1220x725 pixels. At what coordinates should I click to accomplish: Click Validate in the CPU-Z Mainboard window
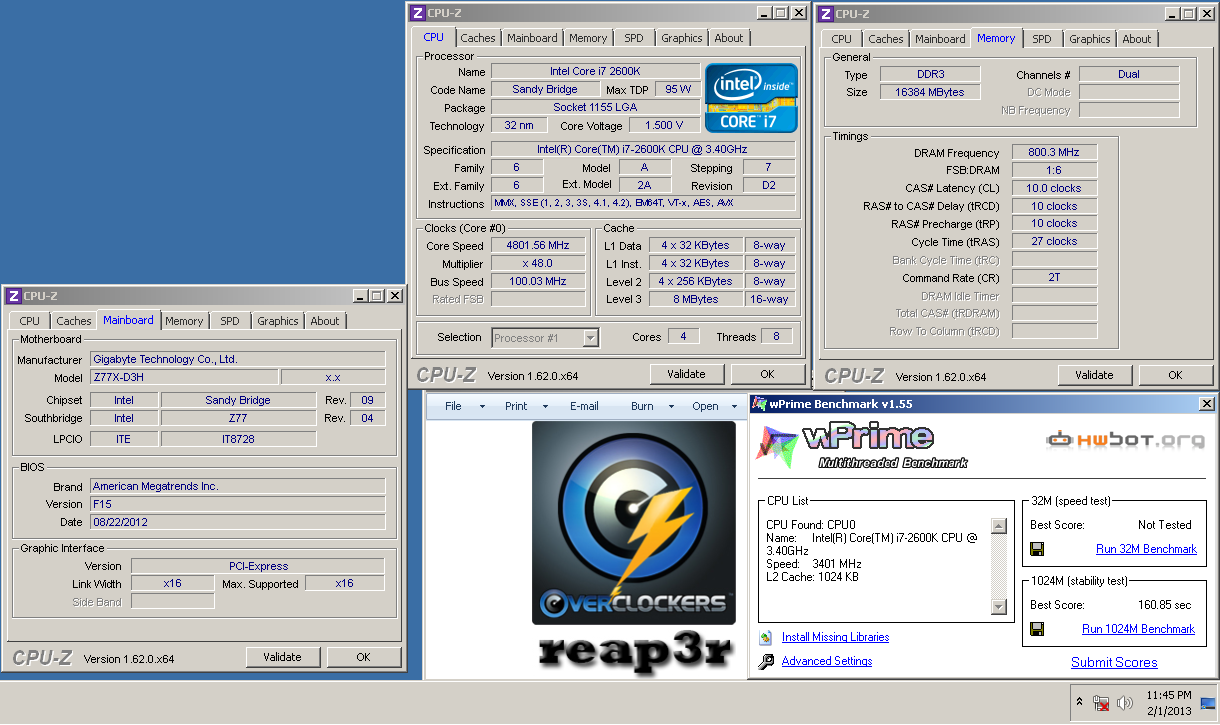[x=283, y=657]
